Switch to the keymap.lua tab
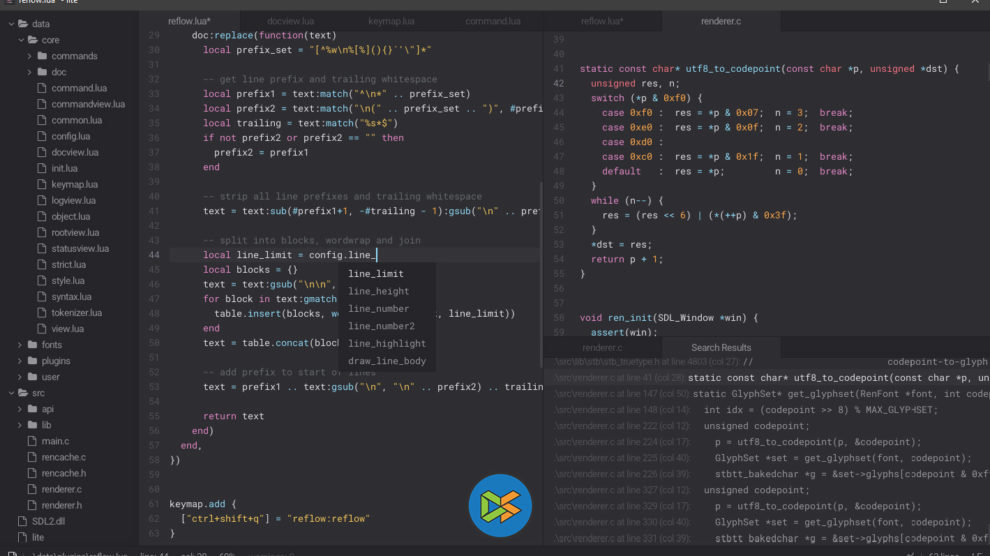 [391, 21]
